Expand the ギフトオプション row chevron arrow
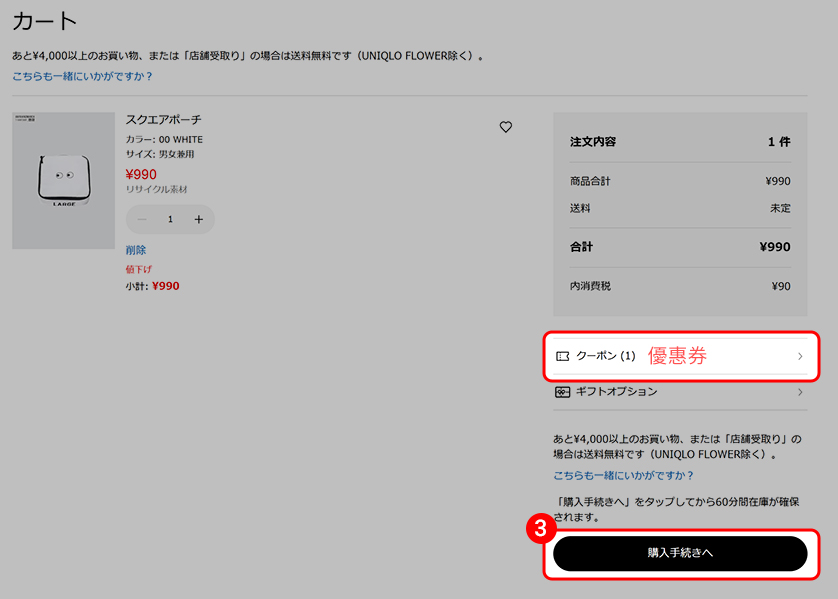 pos(800,392)
